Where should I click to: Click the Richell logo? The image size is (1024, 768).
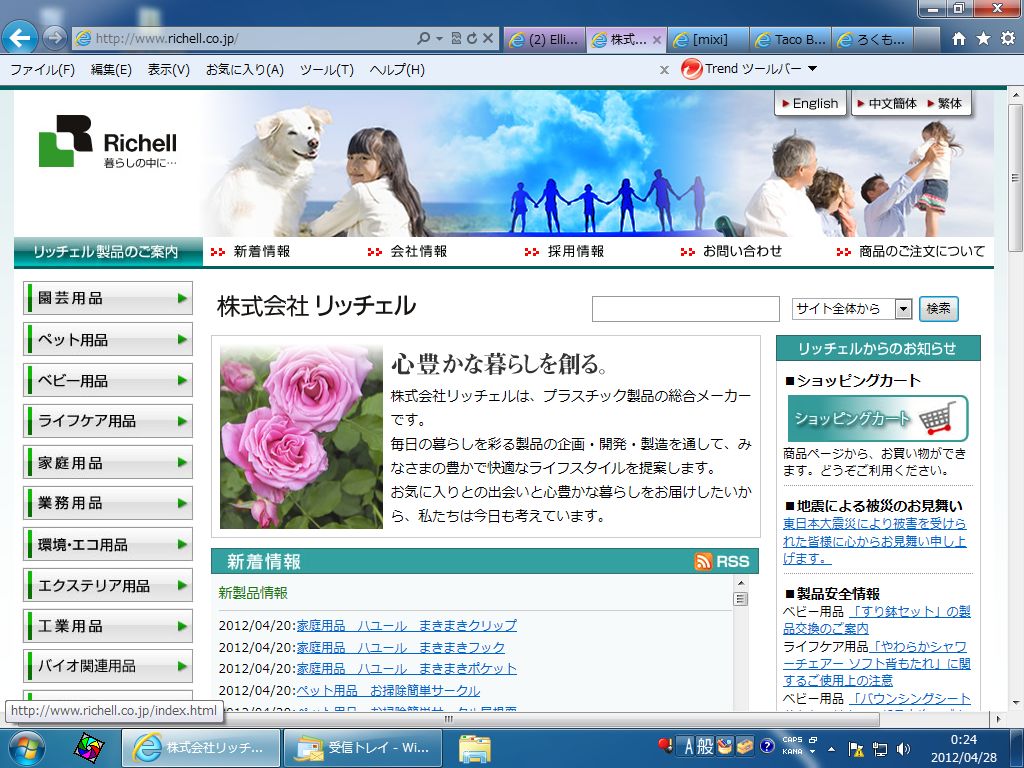pos(108,142)
